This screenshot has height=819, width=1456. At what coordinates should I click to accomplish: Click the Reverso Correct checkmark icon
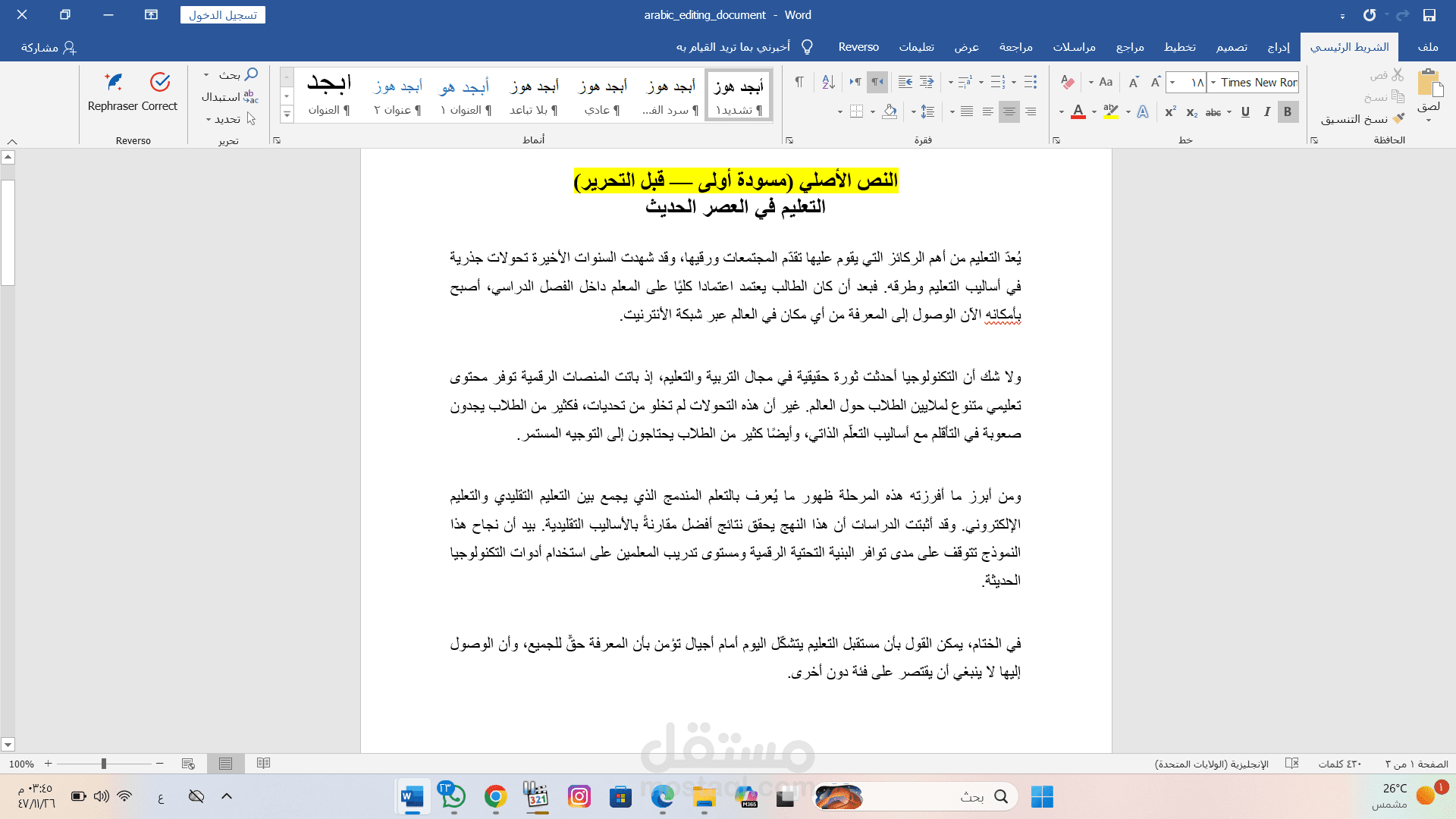(160, 82)
